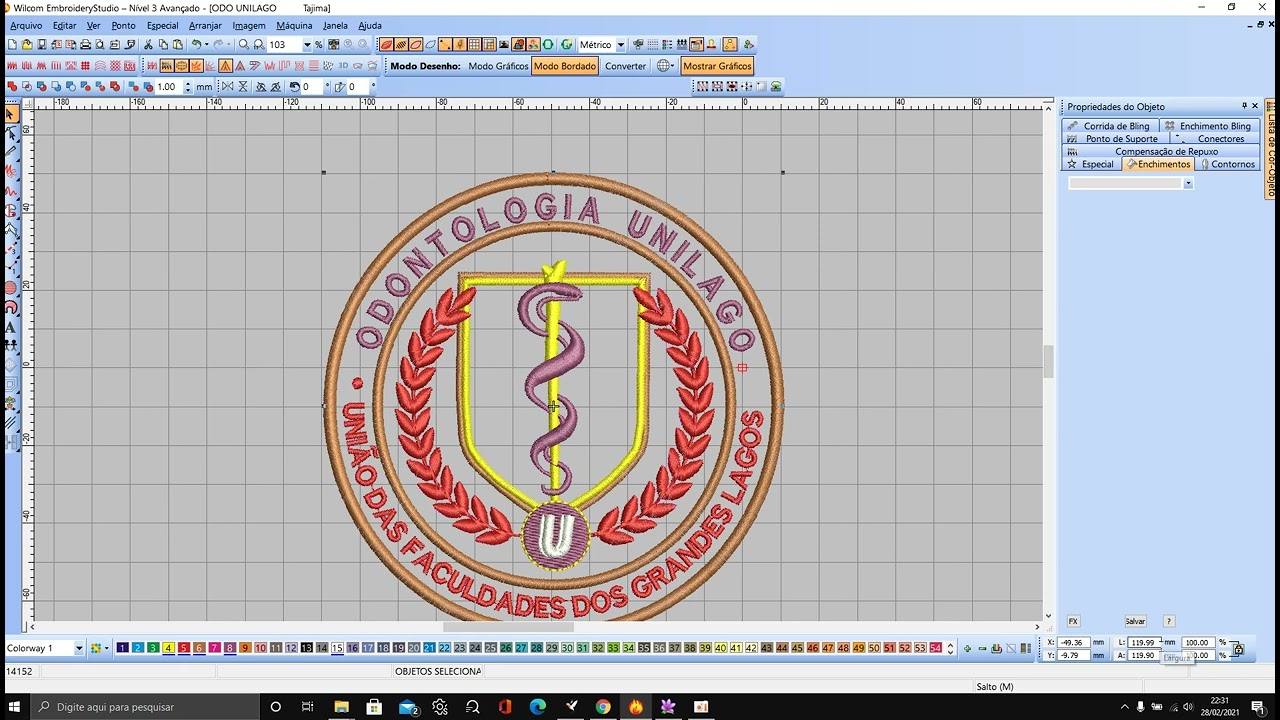Toggle the show grid icon
Screen dimensions: 1280x720
[475, 45]
